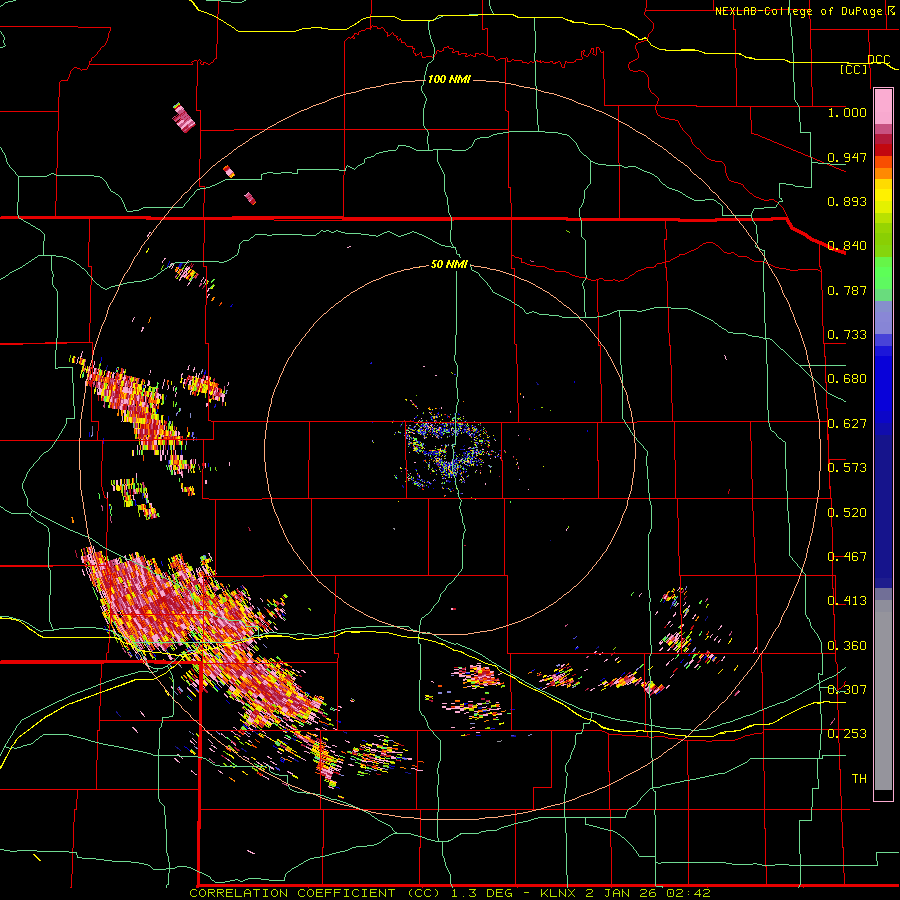900x900 pixels.
Task: Click the 2 JAN 26 date text
Action: click(x=621, y=893)
